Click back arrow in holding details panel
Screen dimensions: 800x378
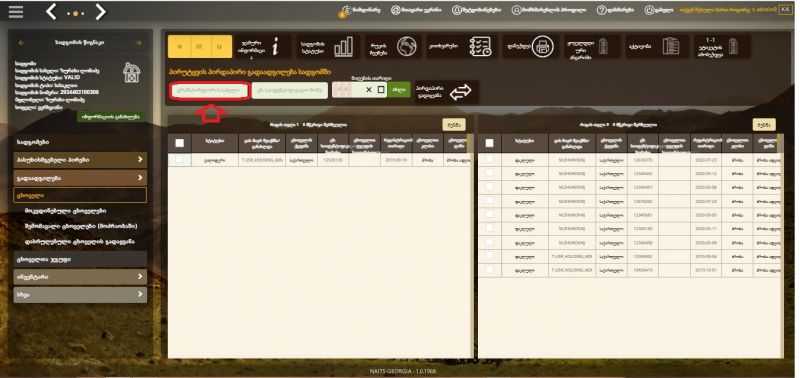pyautogui.click(x=21, y=43)
